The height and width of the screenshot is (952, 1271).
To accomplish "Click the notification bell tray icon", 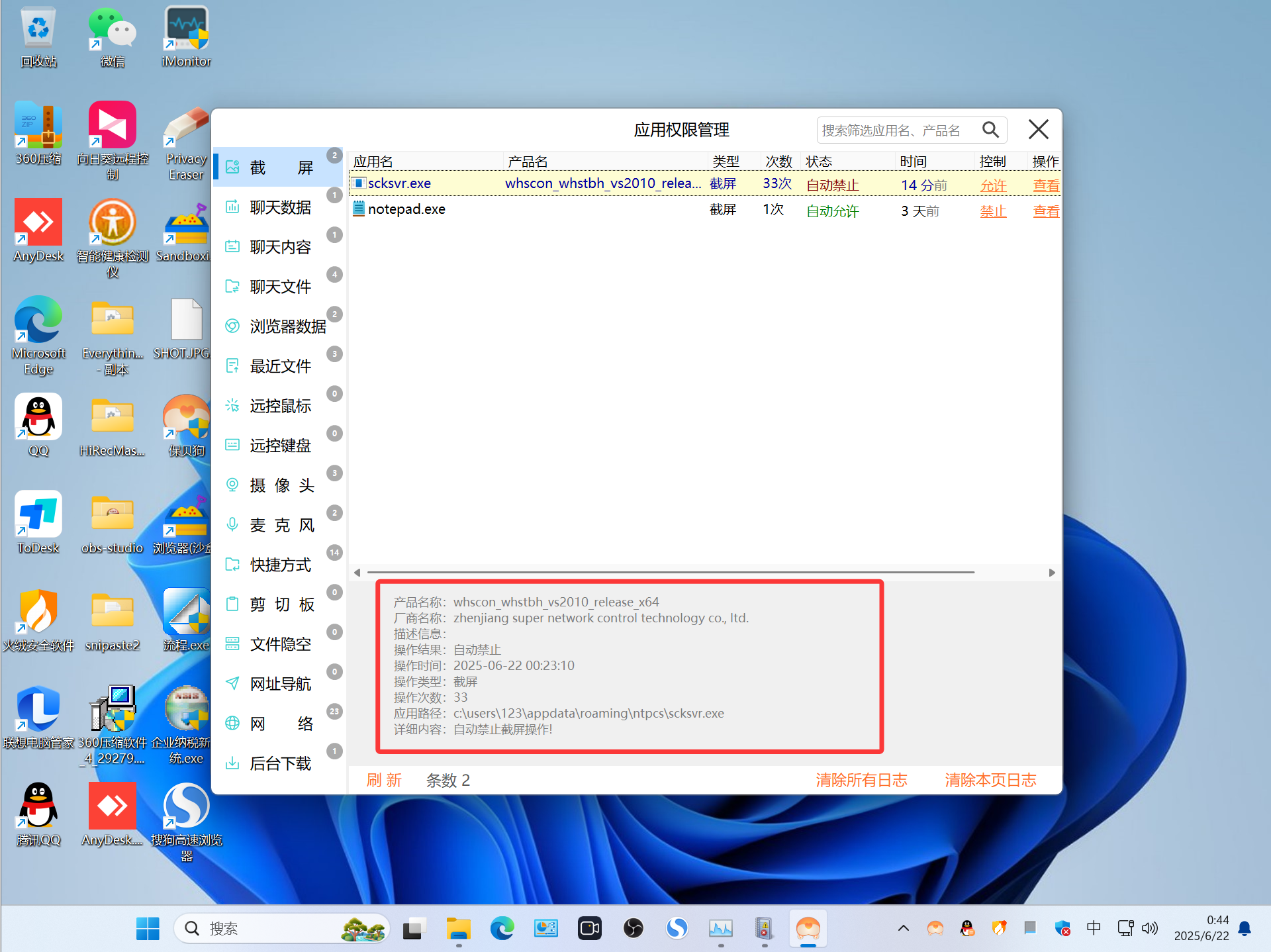I will (x=1245, y=928).
